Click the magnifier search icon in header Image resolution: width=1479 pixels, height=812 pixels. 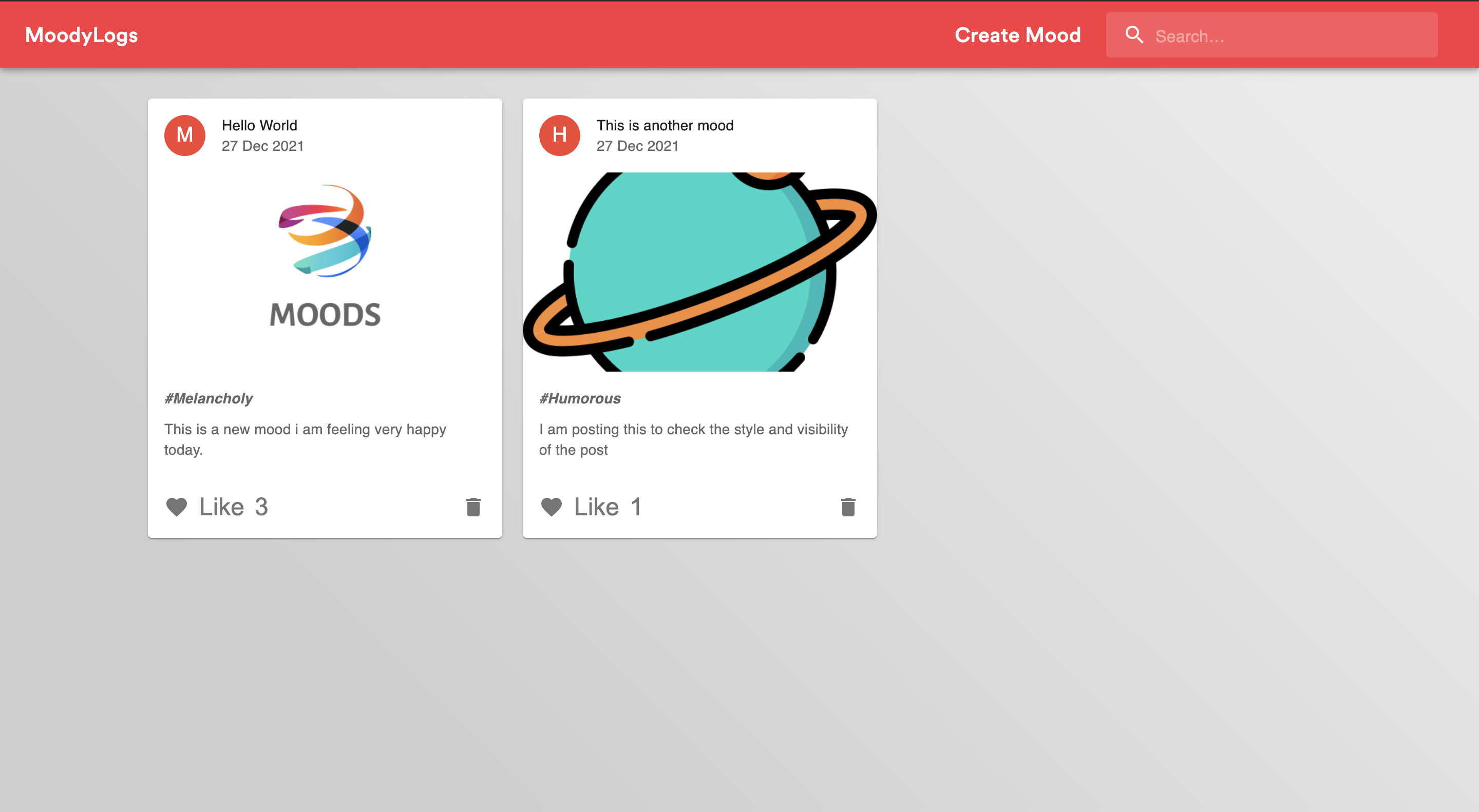click(1133, 35)
